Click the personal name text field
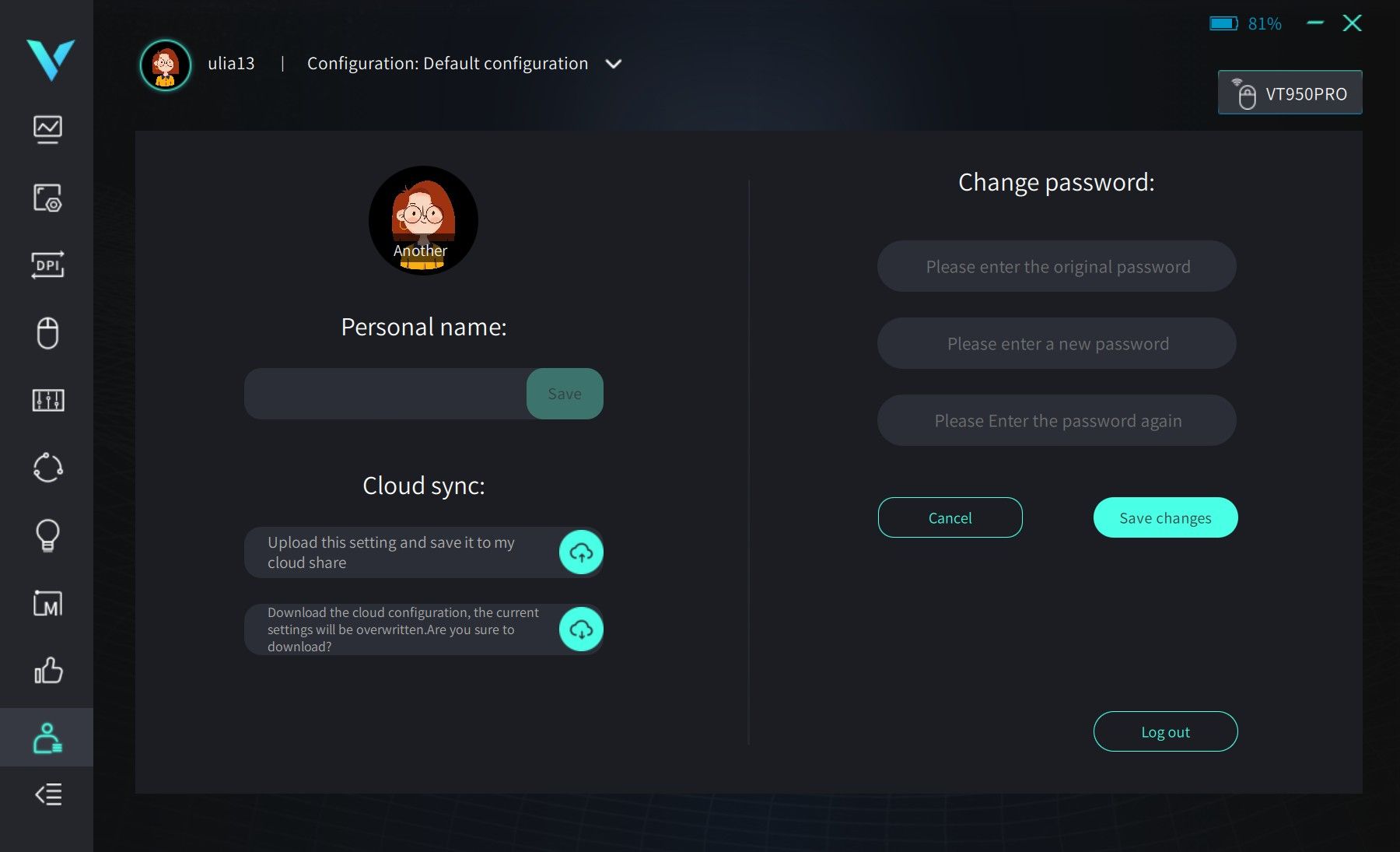Screen dimensions: 1400x852 click(x=386, y=394)
